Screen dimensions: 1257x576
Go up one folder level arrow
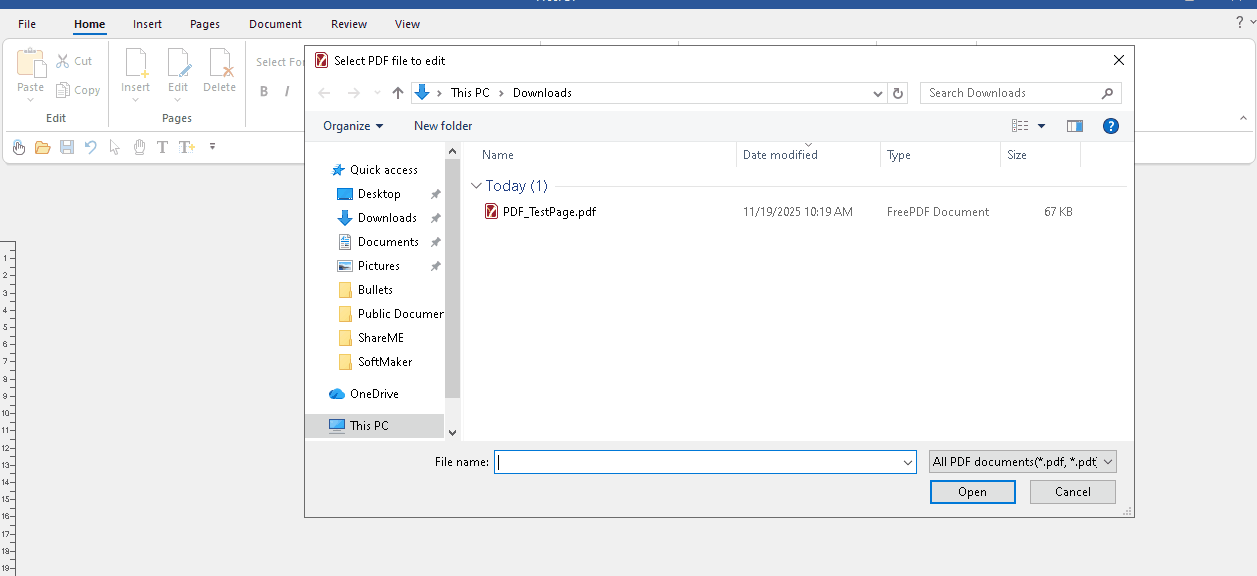[x=398, y=93]
